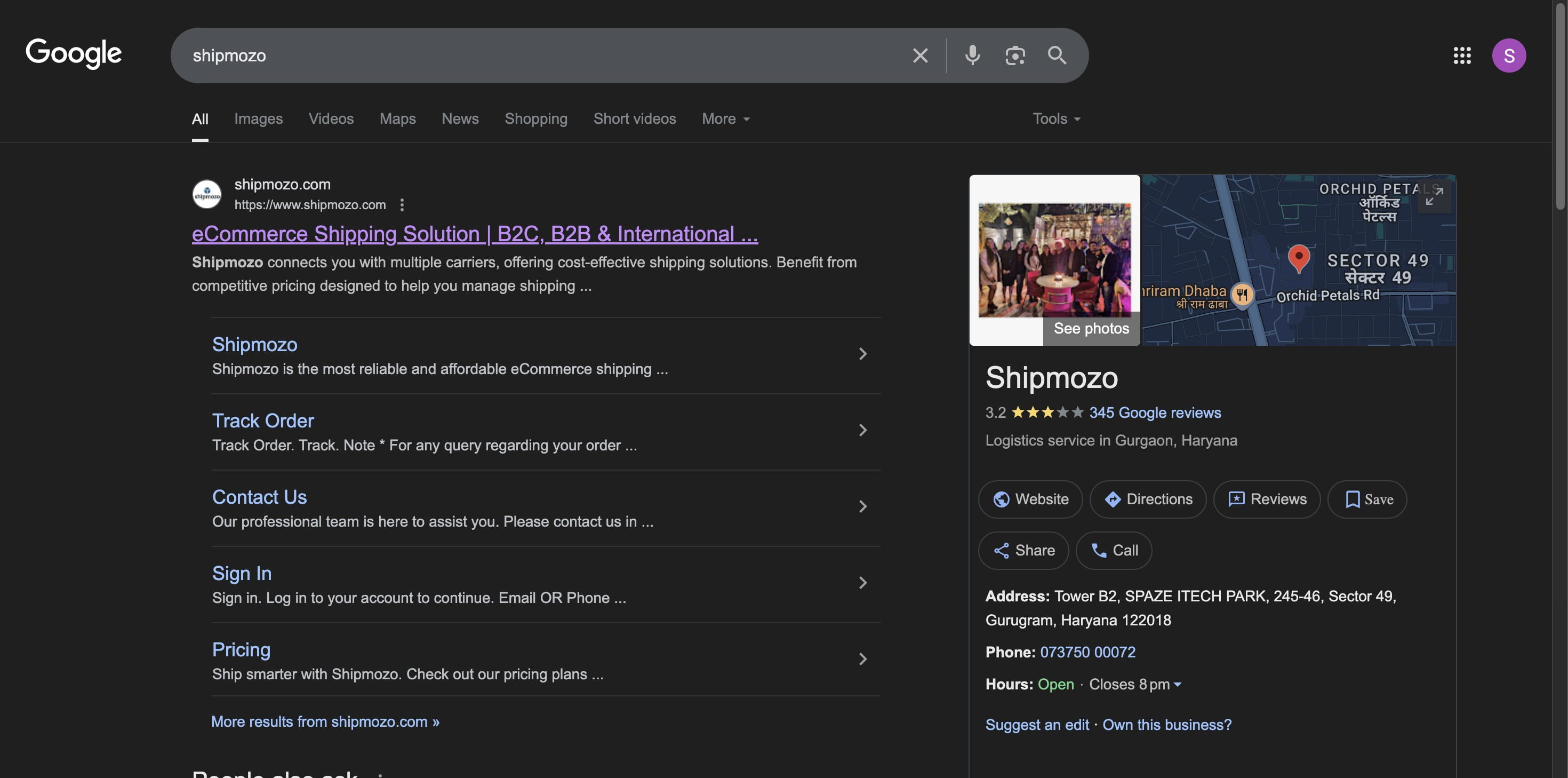Switch to the Images tab
Viewport: 1568px width, 778px height.
[x=258, y=118]
